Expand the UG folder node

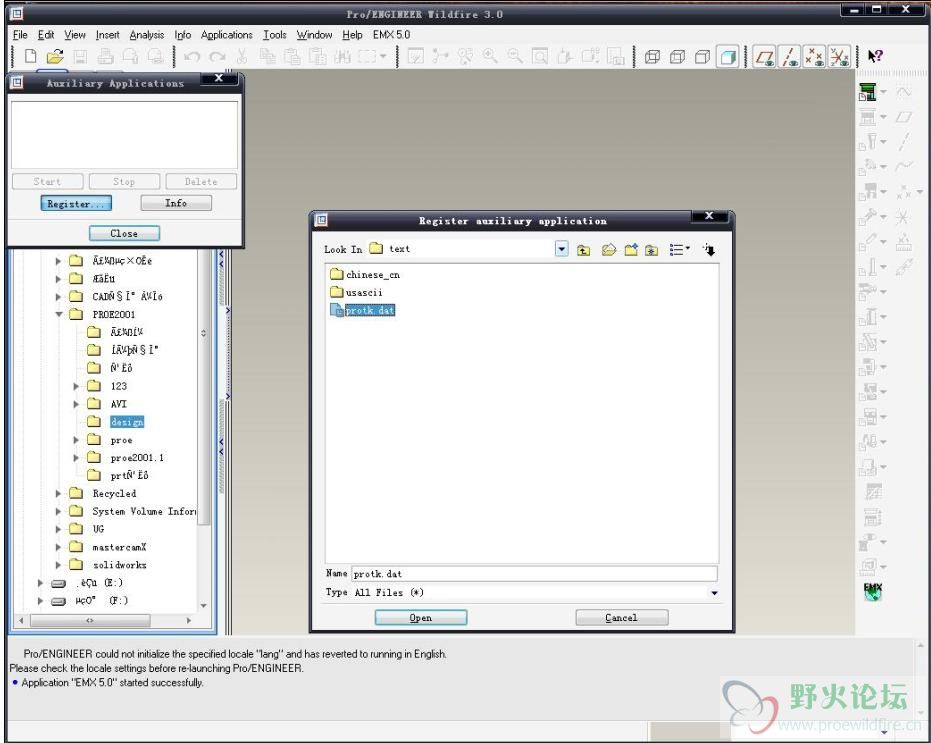click(x=58, y=529)
